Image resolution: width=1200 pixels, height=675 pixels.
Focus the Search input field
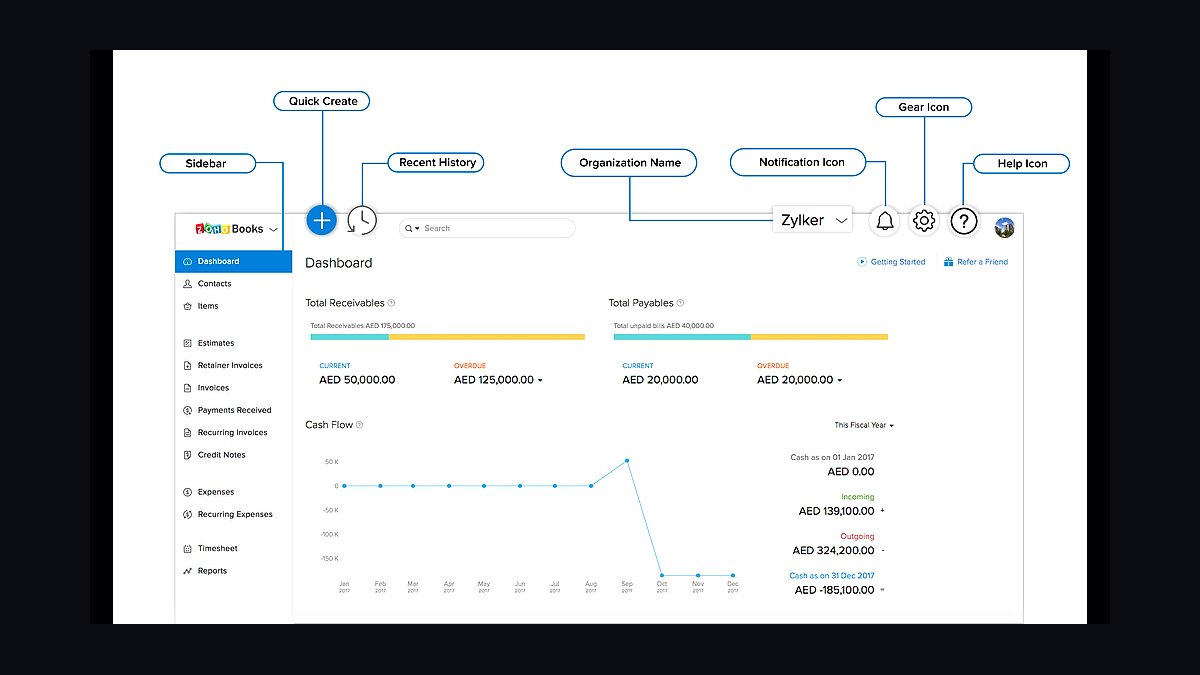pyautogui.click(x=488, y=228)
